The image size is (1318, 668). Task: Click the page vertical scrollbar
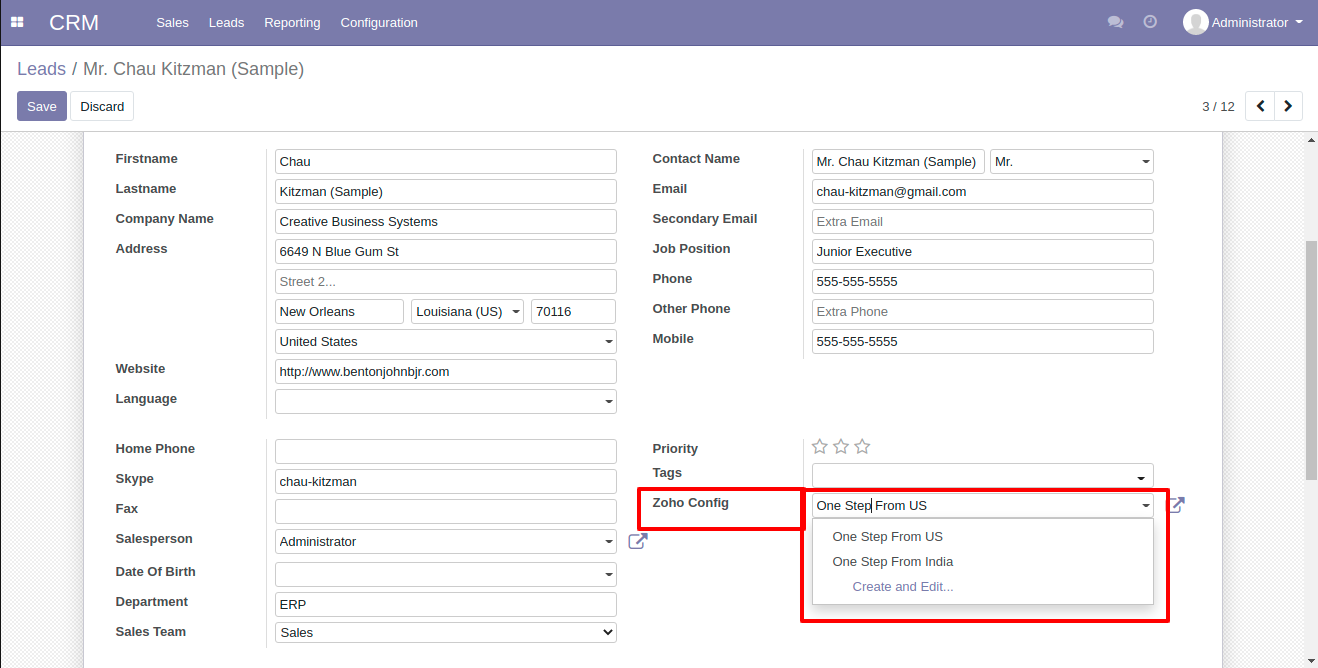pyautogui.click(x=1311, y=360)
